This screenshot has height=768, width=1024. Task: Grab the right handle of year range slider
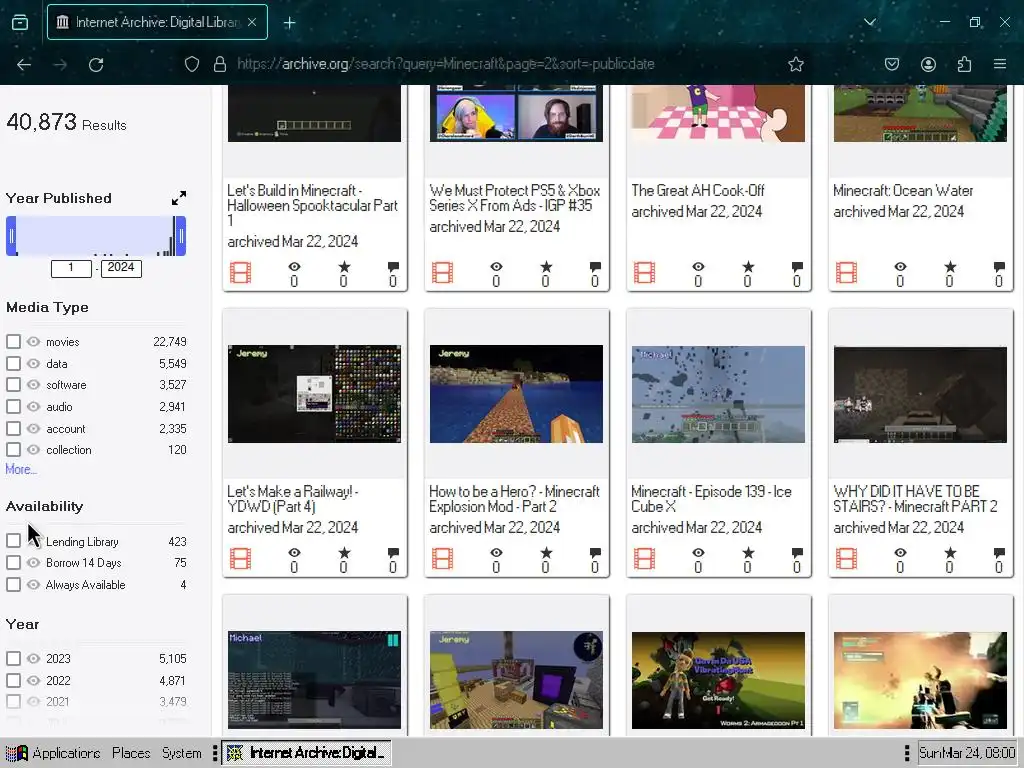181,236
